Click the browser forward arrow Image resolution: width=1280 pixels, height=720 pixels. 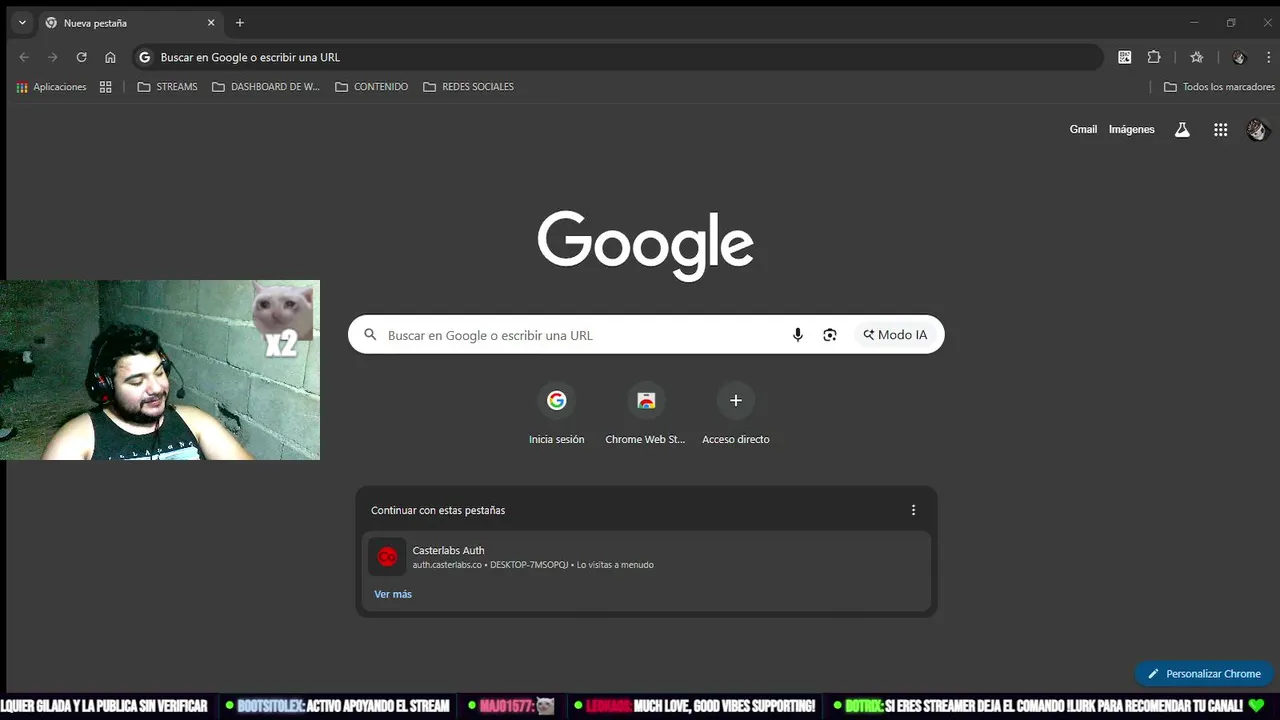pos(53,57)
